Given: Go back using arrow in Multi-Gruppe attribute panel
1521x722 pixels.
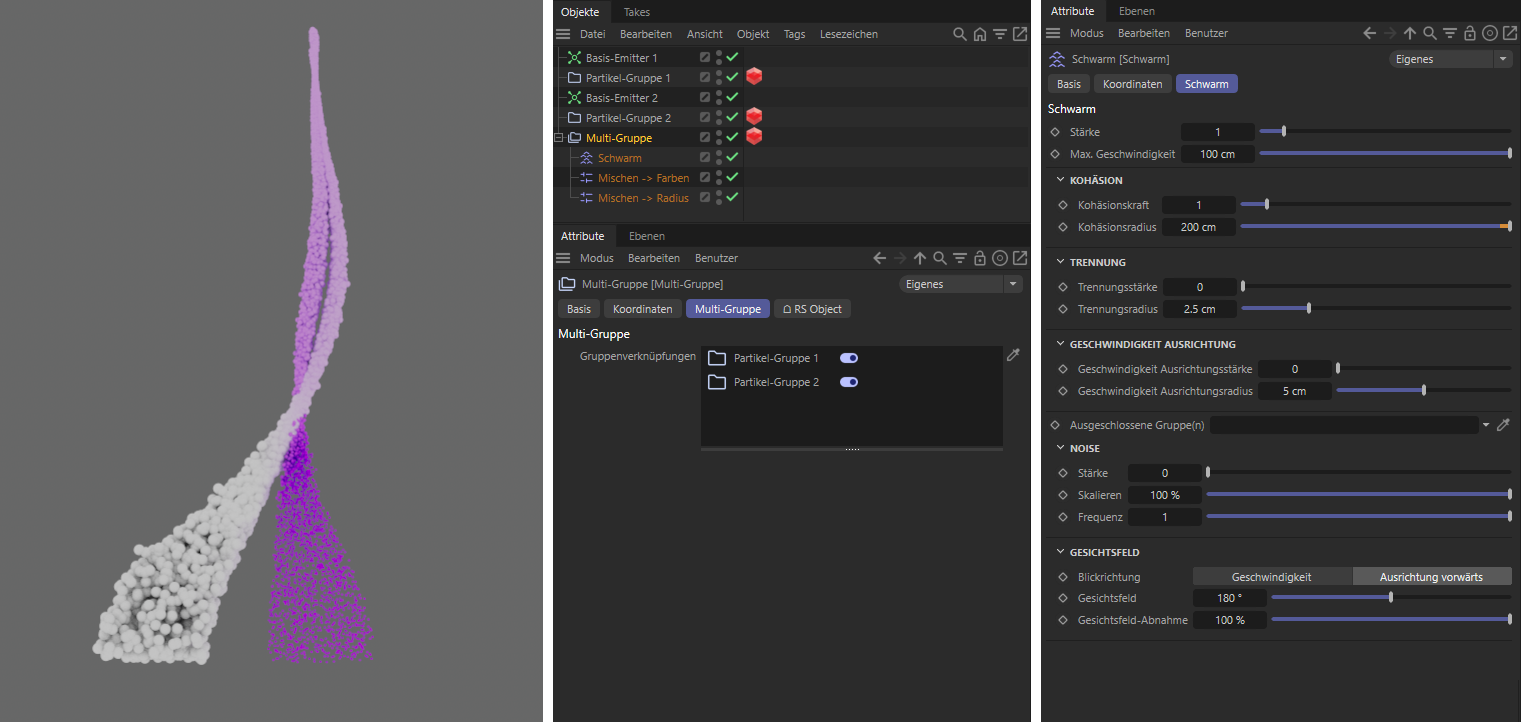Looking at the screenshot, I should click(x=880, y=258).
